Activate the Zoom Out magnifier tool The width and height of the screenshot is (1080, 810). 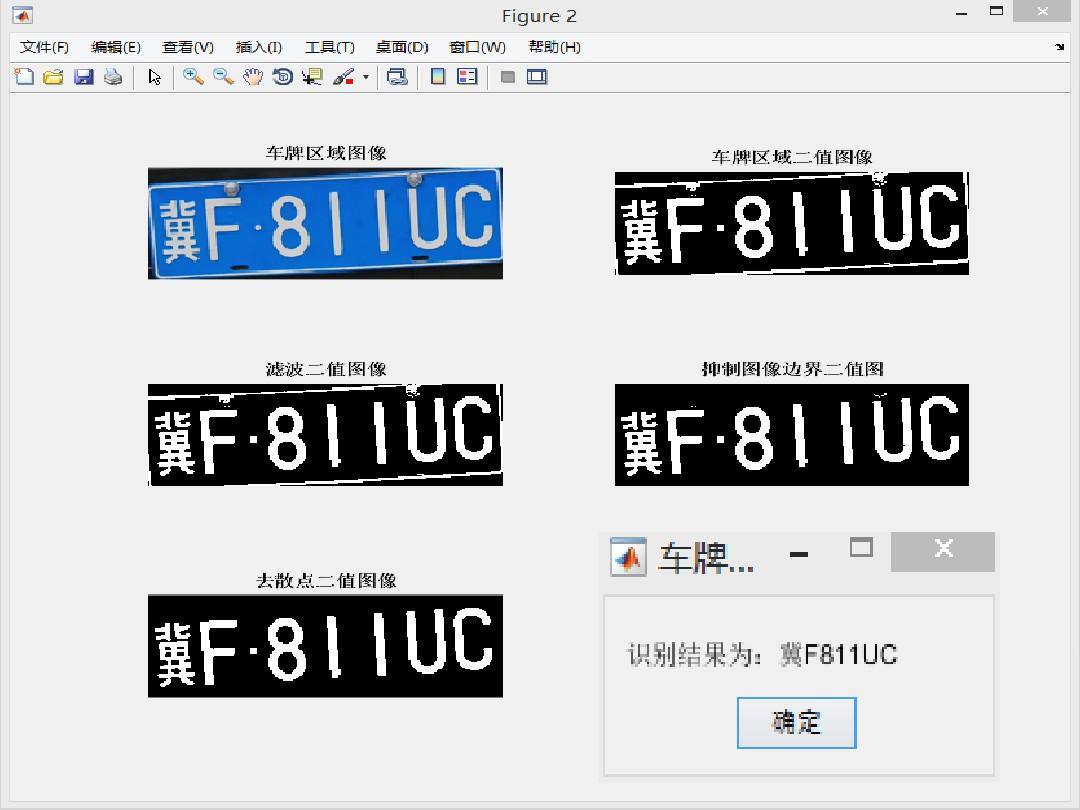coord(222,76)
